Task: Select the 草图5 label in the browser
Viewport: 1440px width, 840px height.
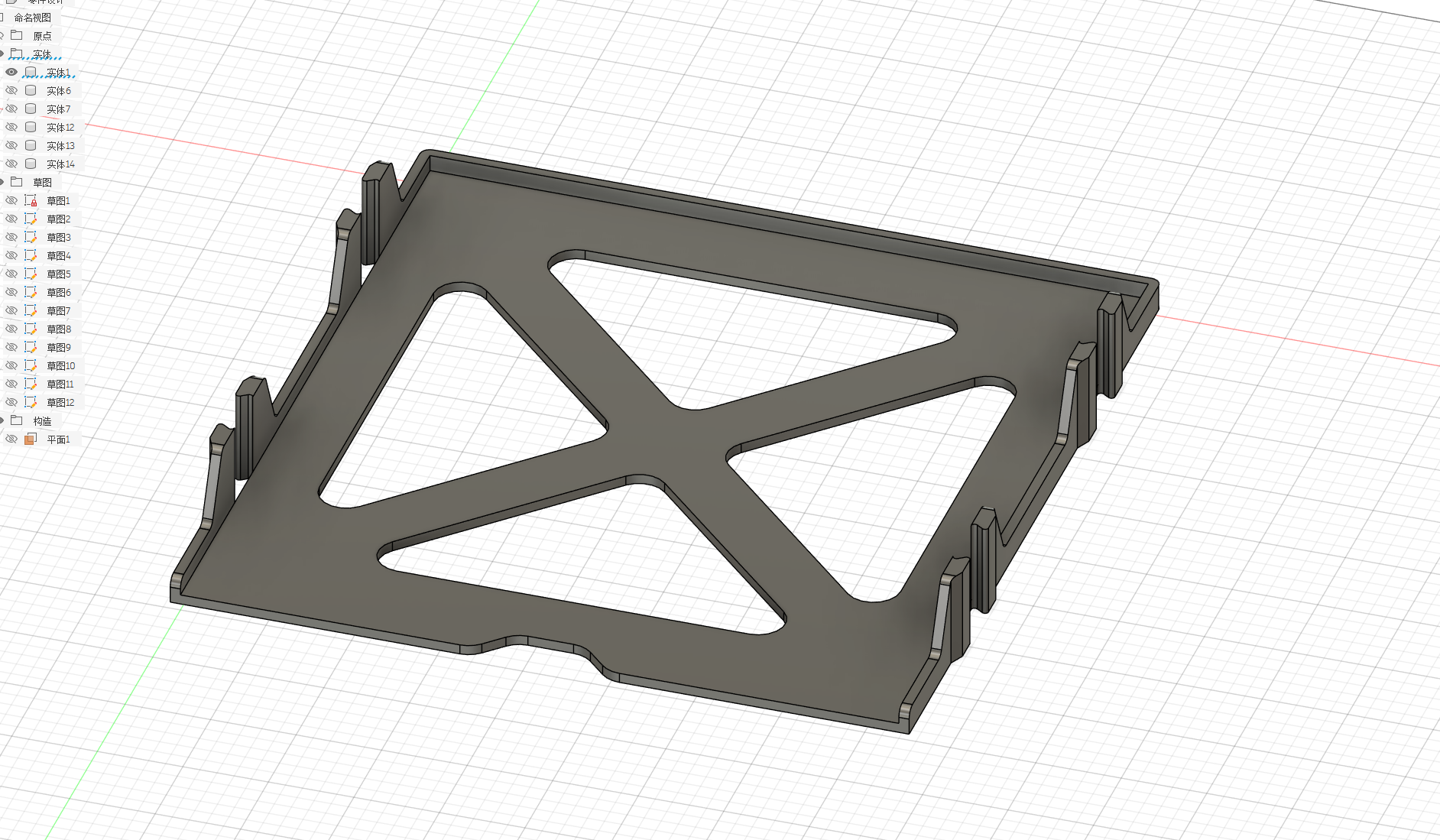Action: (x=58, y=274)
